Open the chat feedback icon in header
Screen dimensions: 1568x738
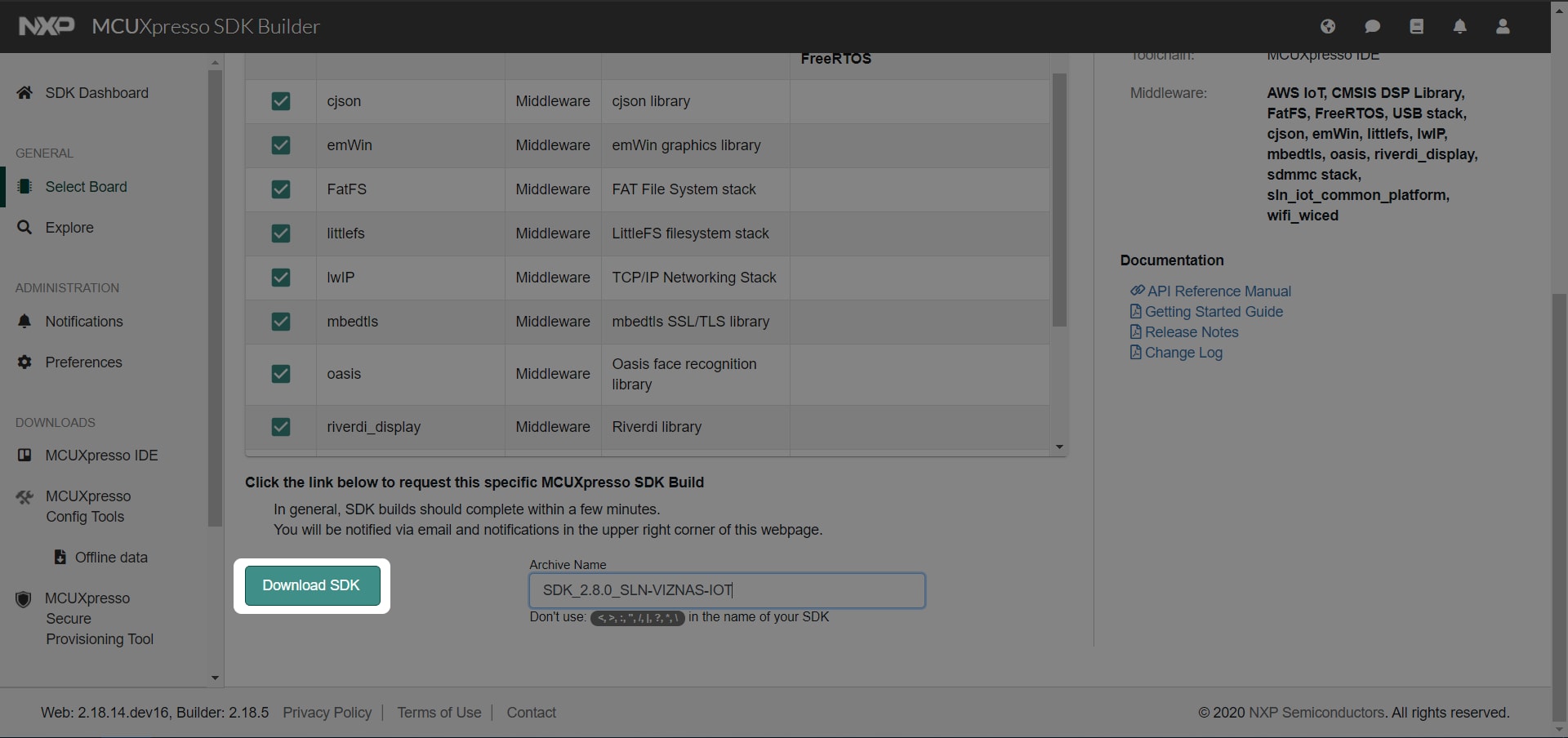(x=1372, y=26)
